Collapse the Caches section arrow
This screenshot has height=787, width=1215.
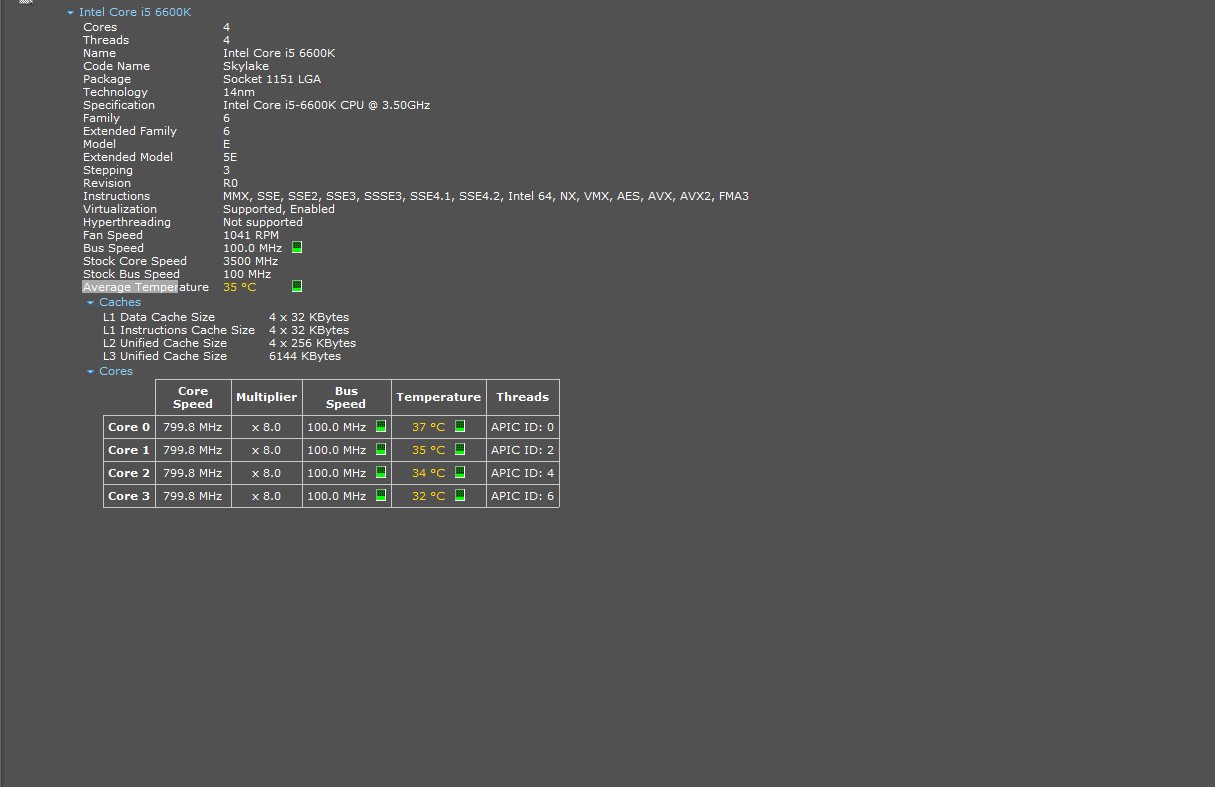91,303
